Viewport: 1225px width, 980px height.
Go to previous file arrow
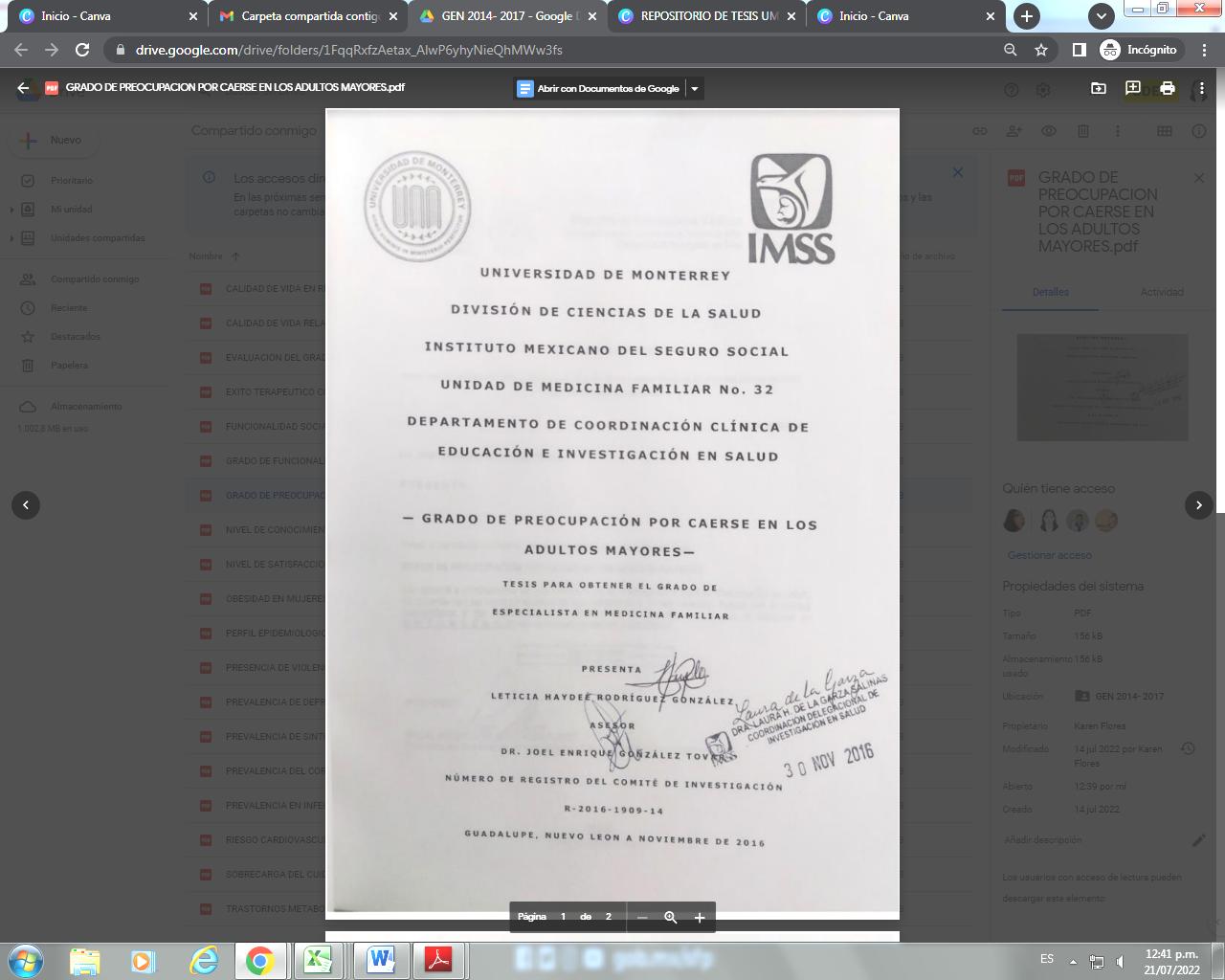tap(26, 504)
